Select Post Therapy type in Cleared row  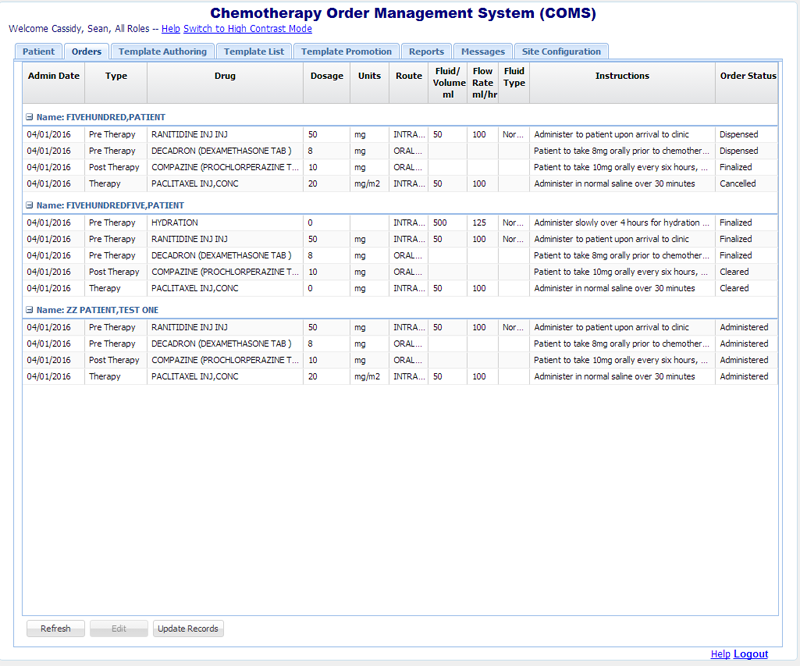pyautogui.click(x=116, y=272)
